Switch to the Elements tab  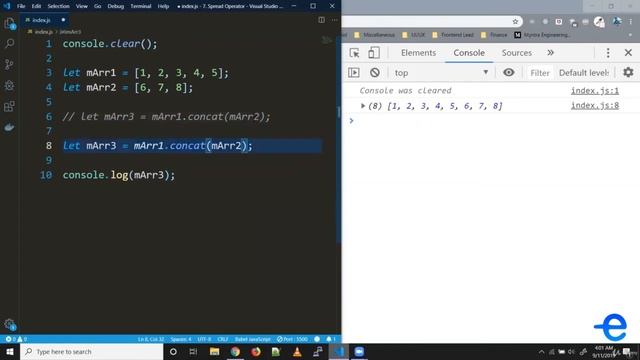click(x=418, y=53)
